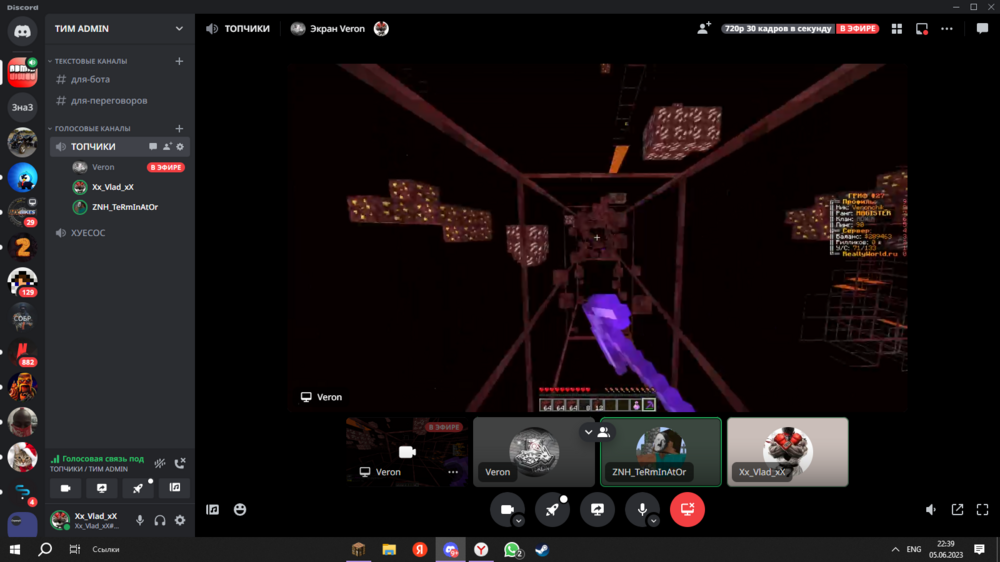The width and height of the screenshot is (1000, 562).
Task: Switch to grid view layout
Action: pyautogui.click(x=897, y=29)
